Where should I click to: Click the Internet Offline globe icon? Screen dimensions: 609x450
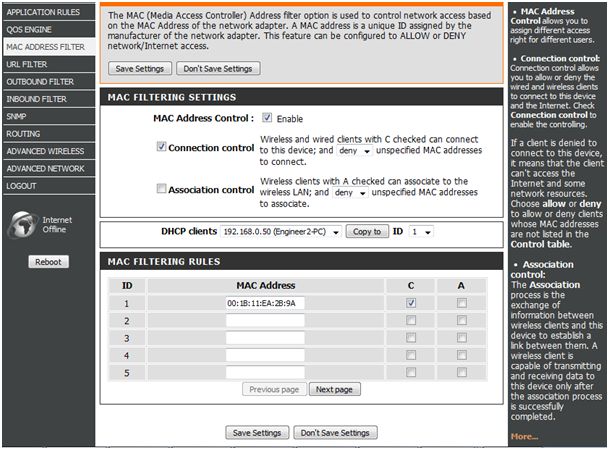click(x=23, y=224)
